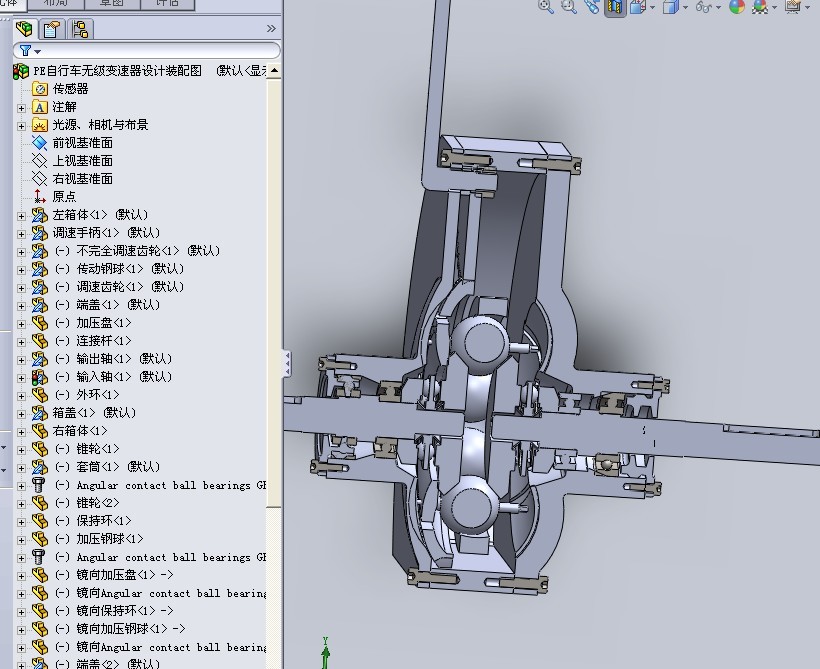820x669 pixels.
Task: Expand the 不完全调速齿轮<1> component
Action: point(21,252)
